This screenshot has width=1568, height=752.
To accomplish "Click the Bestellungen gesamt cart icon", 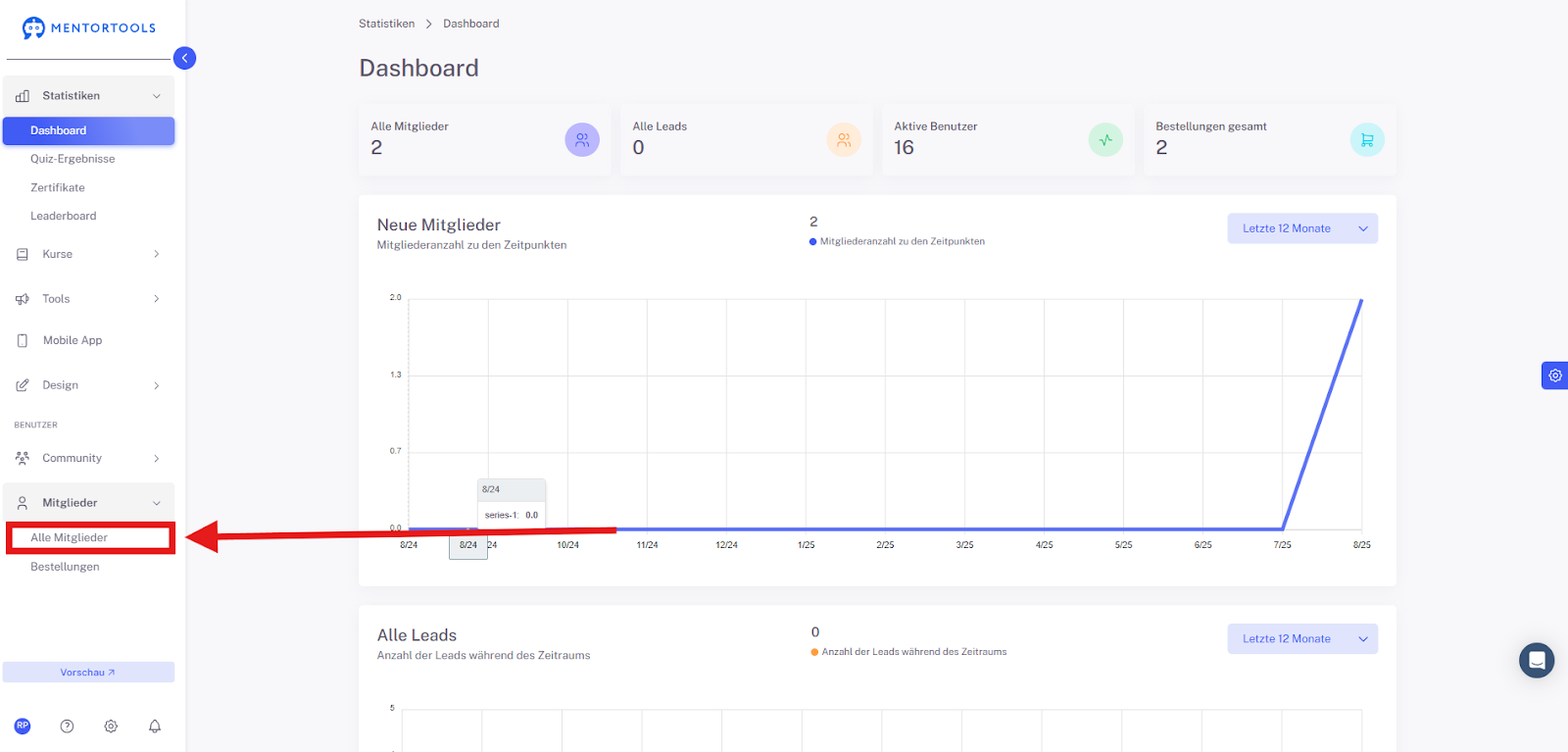I will [1367, 140].
